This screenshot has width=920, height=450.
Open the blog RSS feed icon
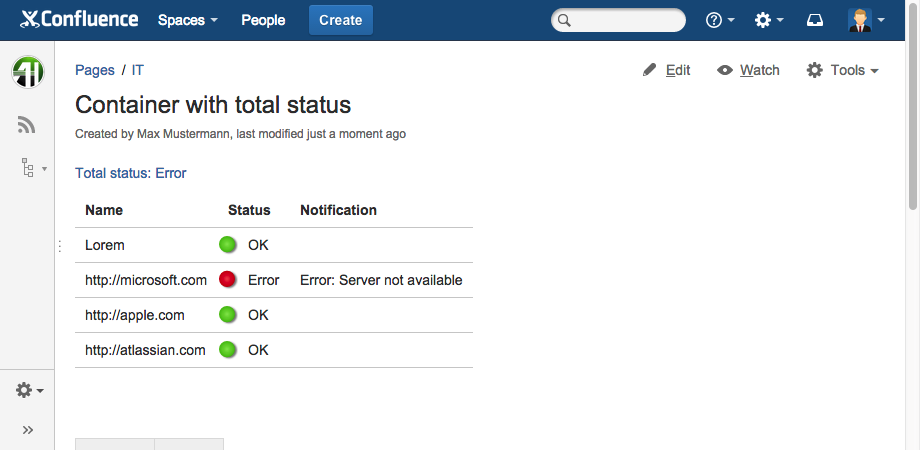tap(27, 125)
